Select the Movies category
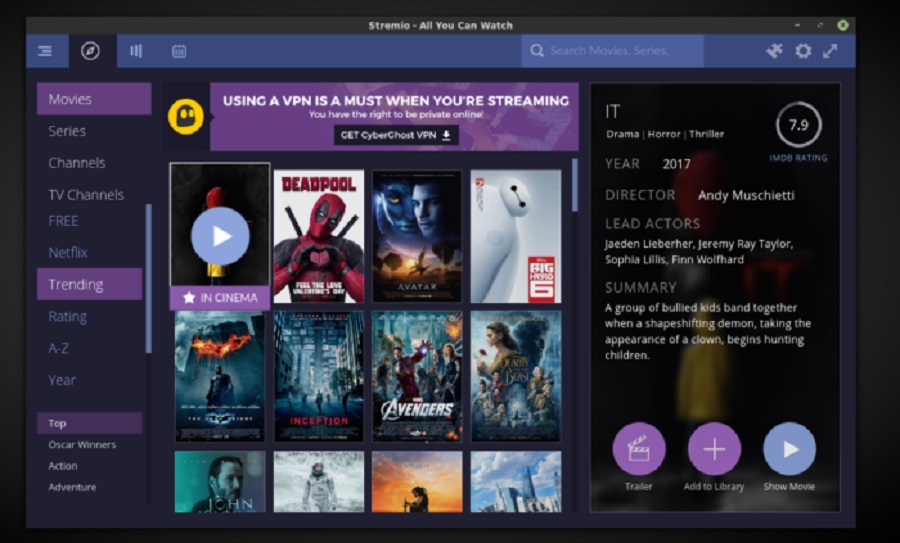The image size is (900, 543). point(94,99)
